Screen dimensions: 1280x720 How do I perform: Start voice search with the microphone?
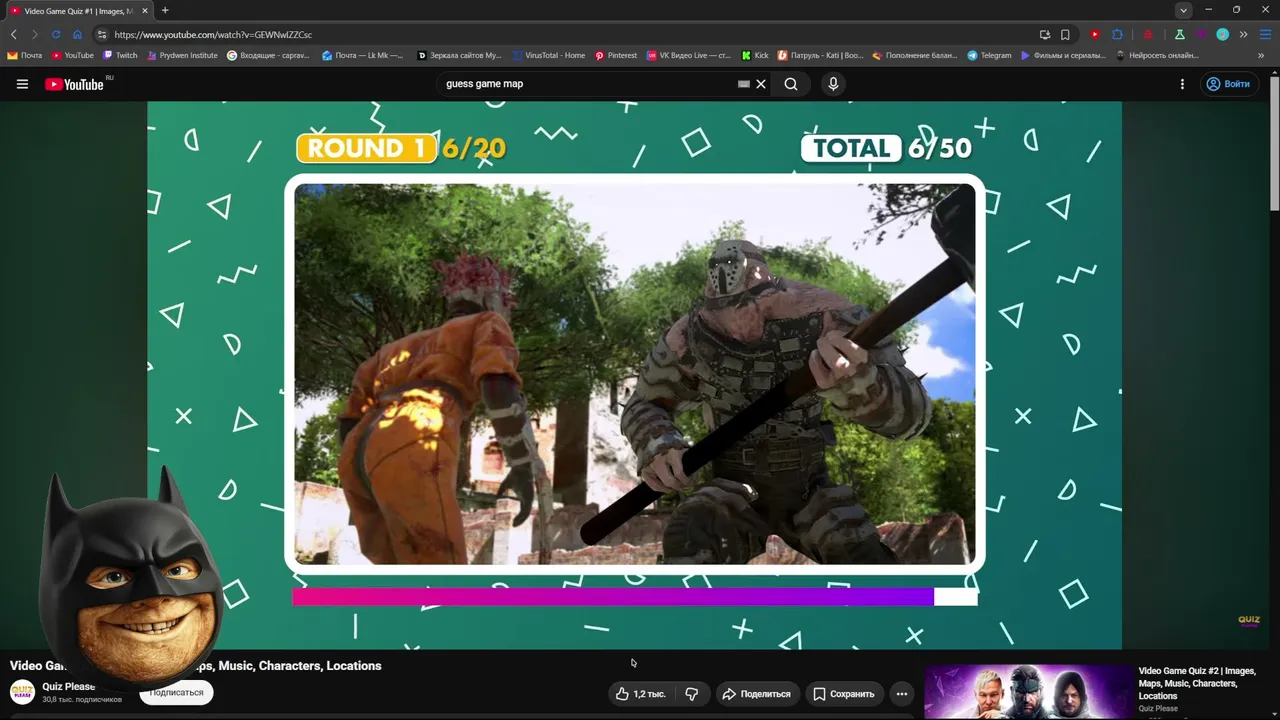tap(833, 84)
